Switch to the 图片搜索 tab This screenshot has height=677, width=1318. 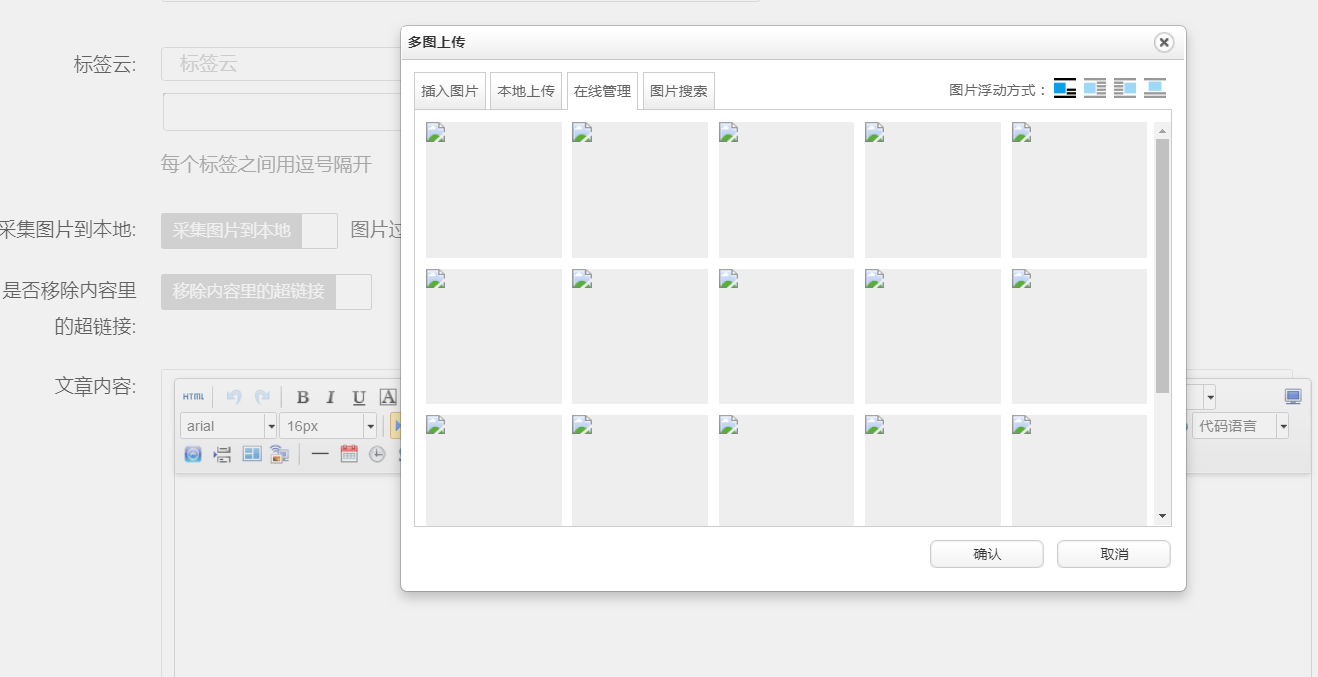[x=678, y=91]
